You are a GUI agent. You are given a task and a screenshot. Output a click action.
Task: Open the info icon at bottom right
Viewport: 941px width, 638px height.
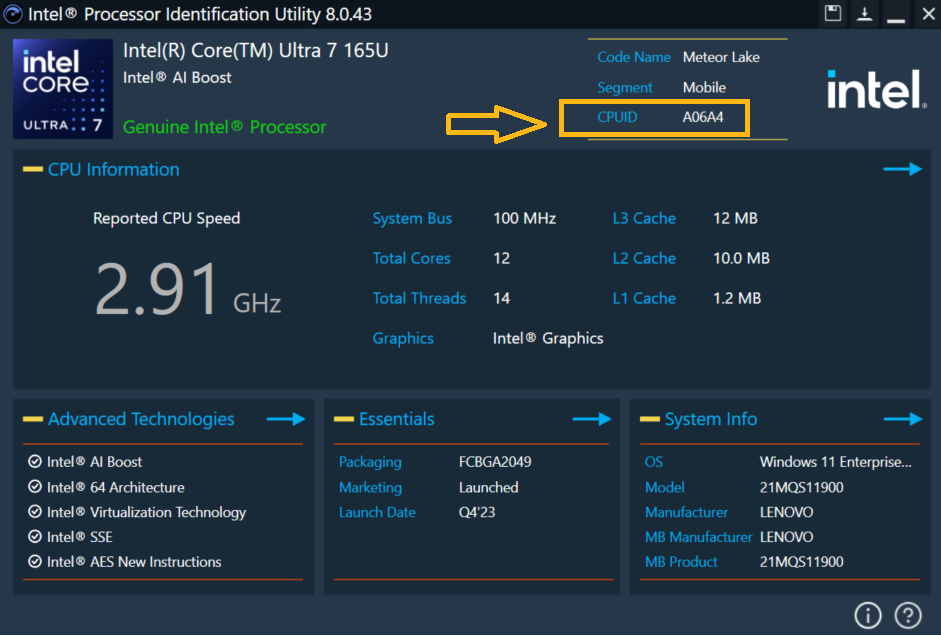868,615
